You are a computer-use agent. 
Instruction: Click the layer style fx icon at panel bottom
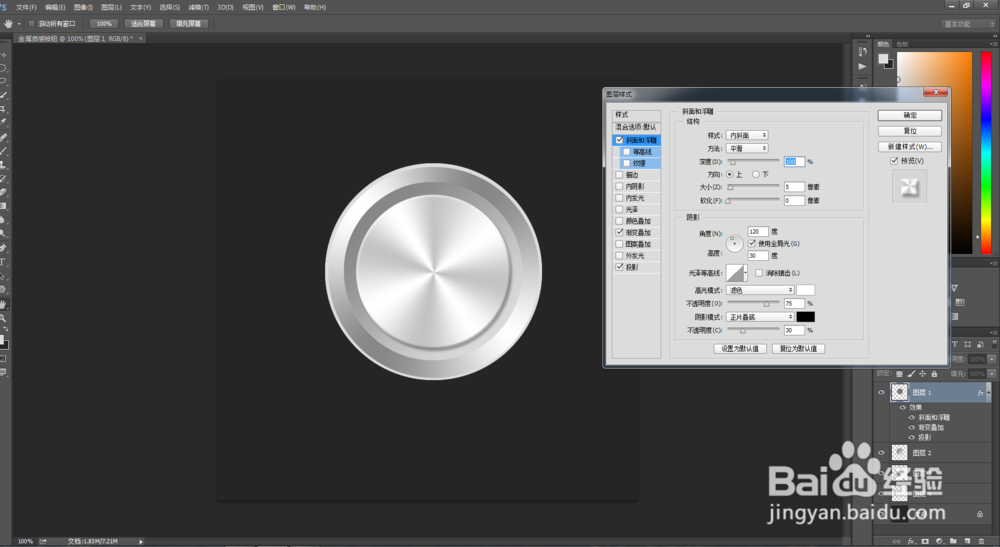tap(911, 541)
